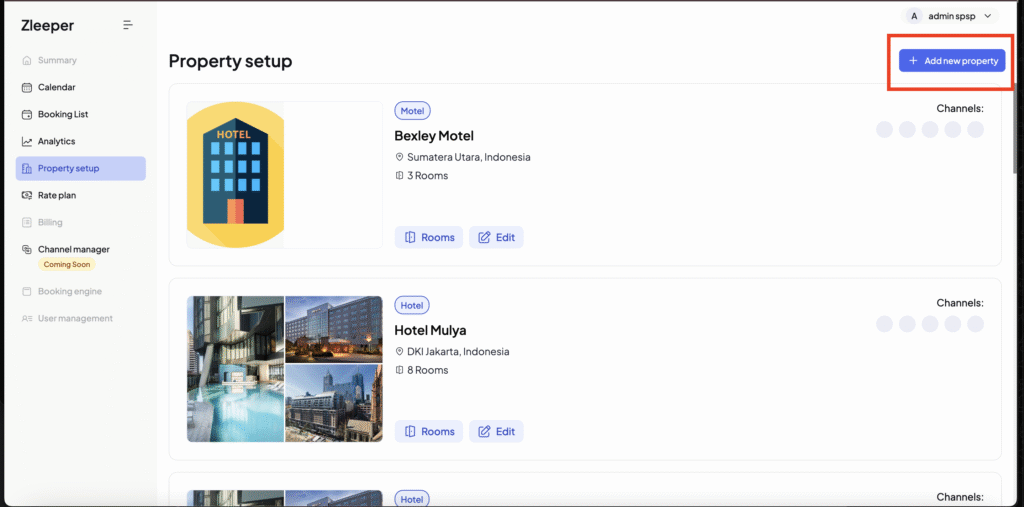Collapse sidebar using the hamburger menu icon
This screenshot has height=507, width=1024.
(x=127, y=25)
